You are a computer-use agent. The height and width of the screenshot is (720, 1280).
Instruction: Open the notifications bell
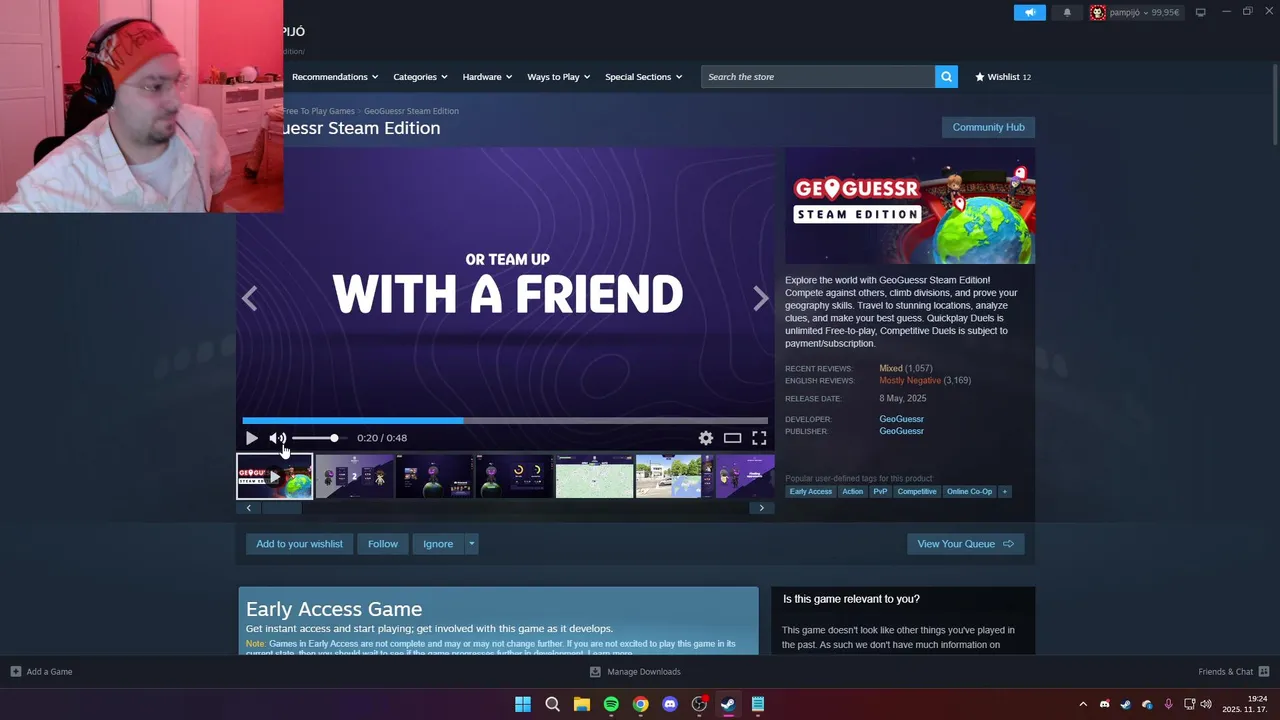pos(1067,13)
